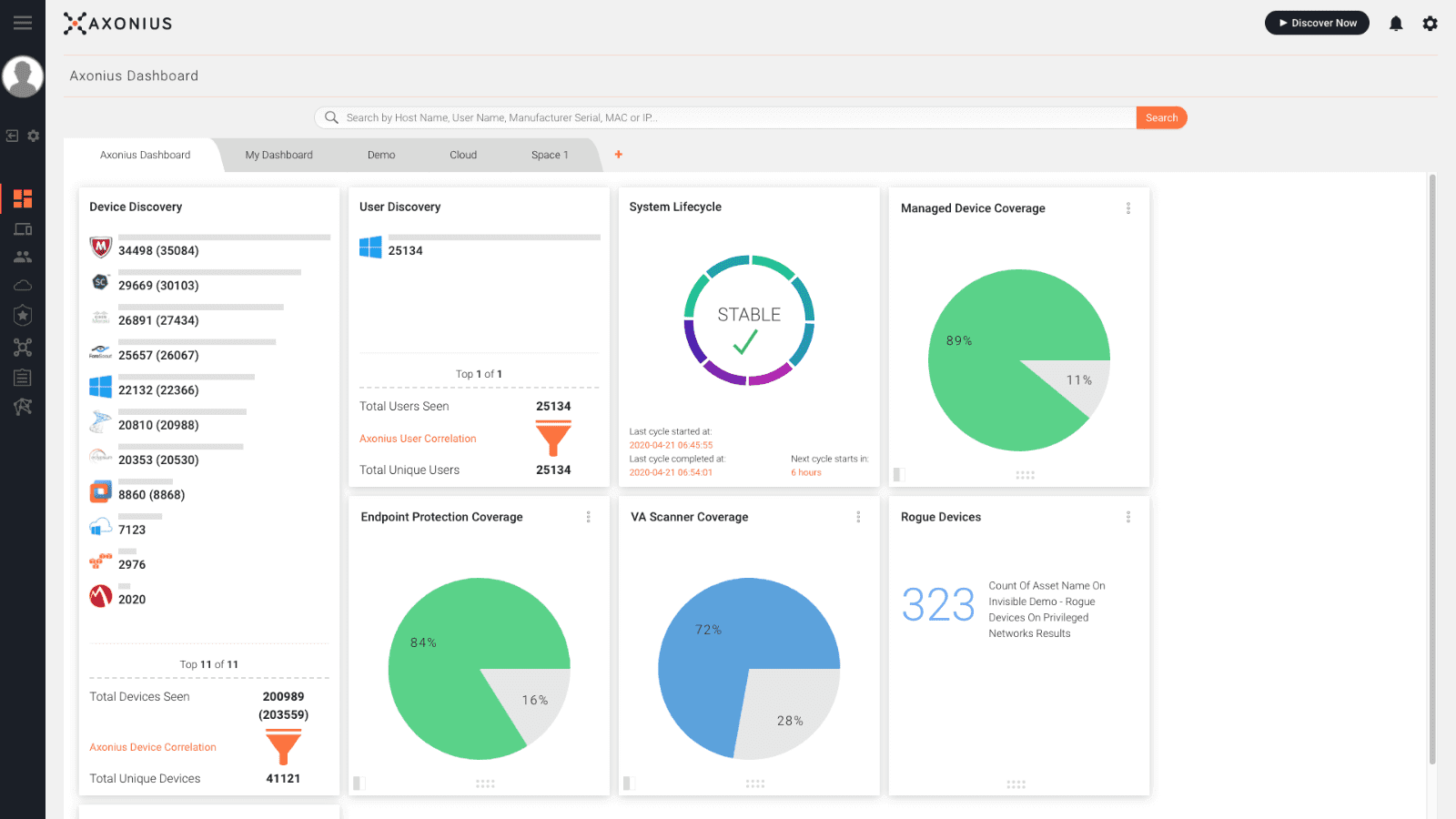Select the Devices icon in the left sidebar
This screenshot has width=1456, height=819.
pyautogui.click(x=23, y=229)
